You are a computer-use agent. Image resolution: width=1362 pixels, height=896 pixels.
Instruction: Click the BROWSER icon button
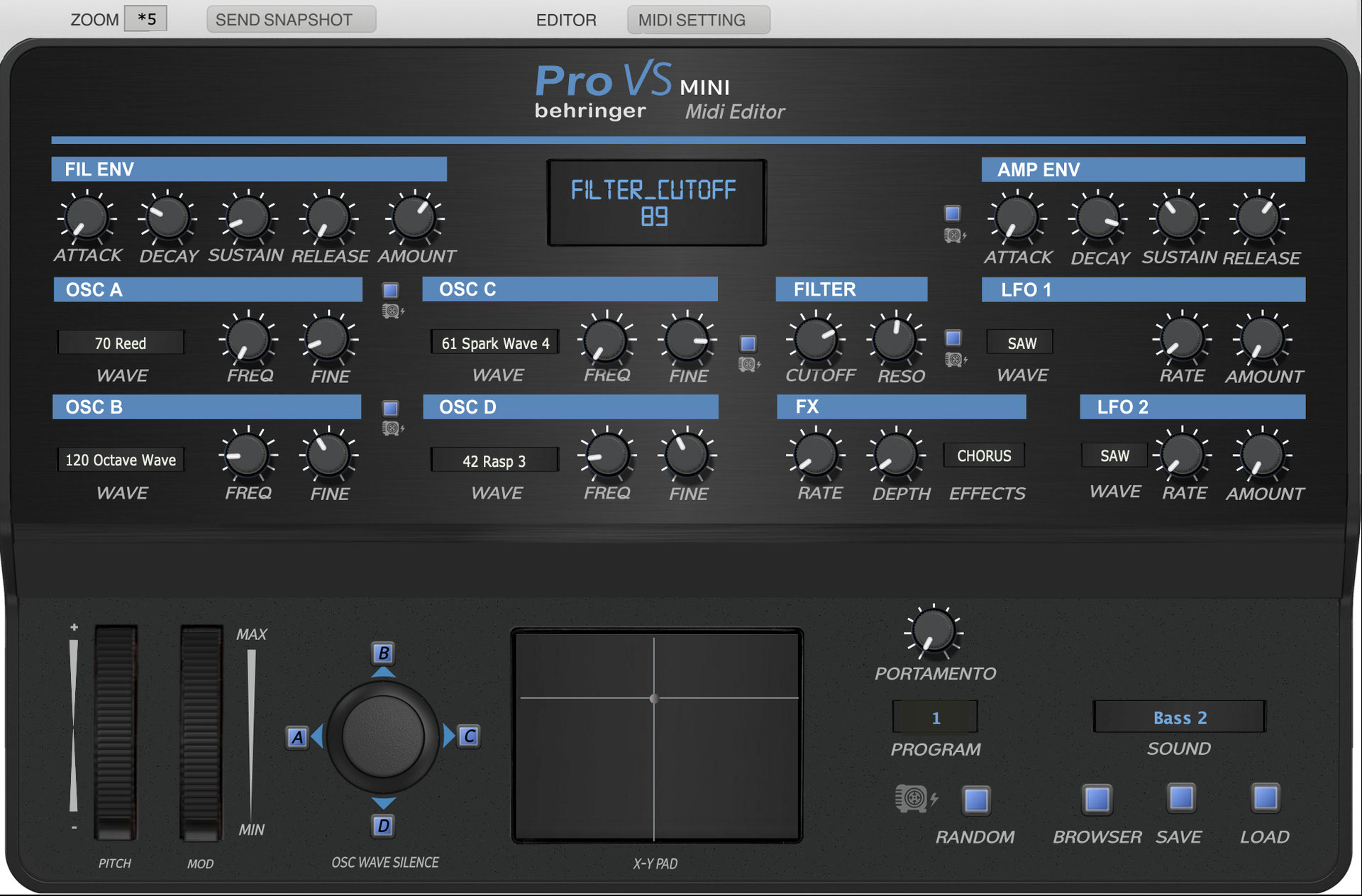click(1097, 800)
